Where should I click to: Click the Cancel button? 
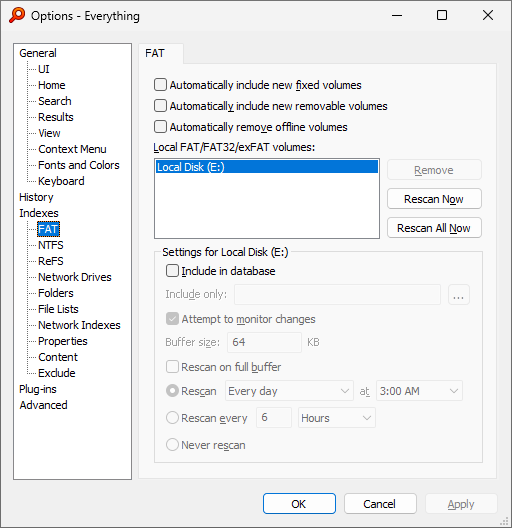pos(380,504)
